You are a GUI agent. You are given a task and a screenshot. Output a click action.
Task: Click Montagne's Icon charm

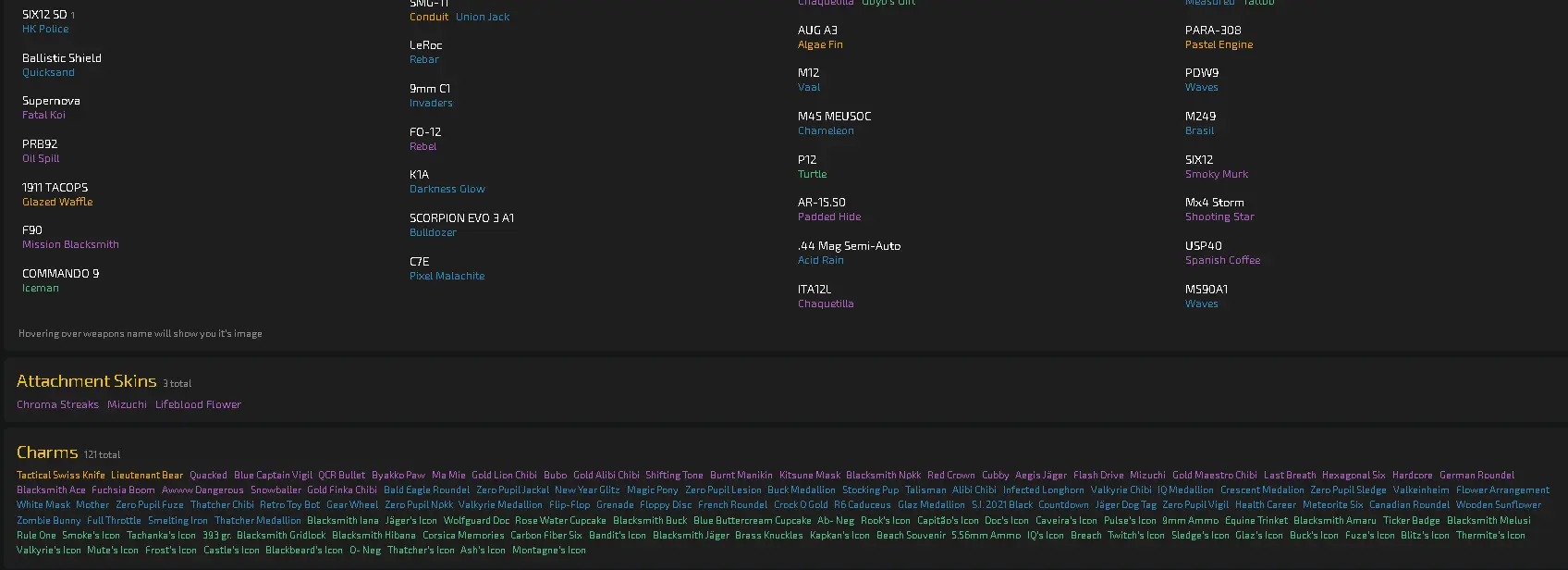tap(548, 551)
